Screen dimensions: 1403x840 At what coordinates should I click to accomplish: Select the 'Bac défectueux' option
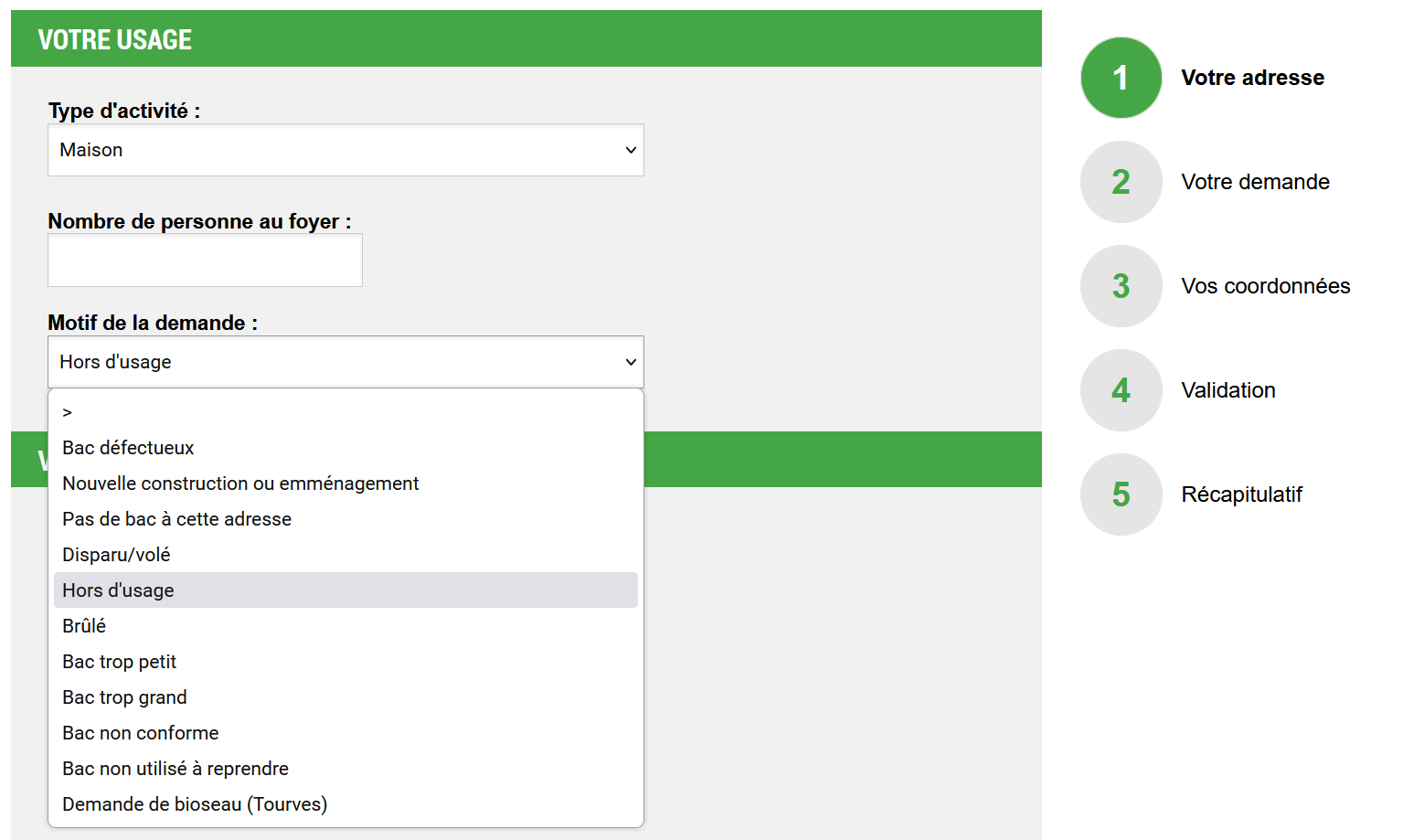[128, 448]
